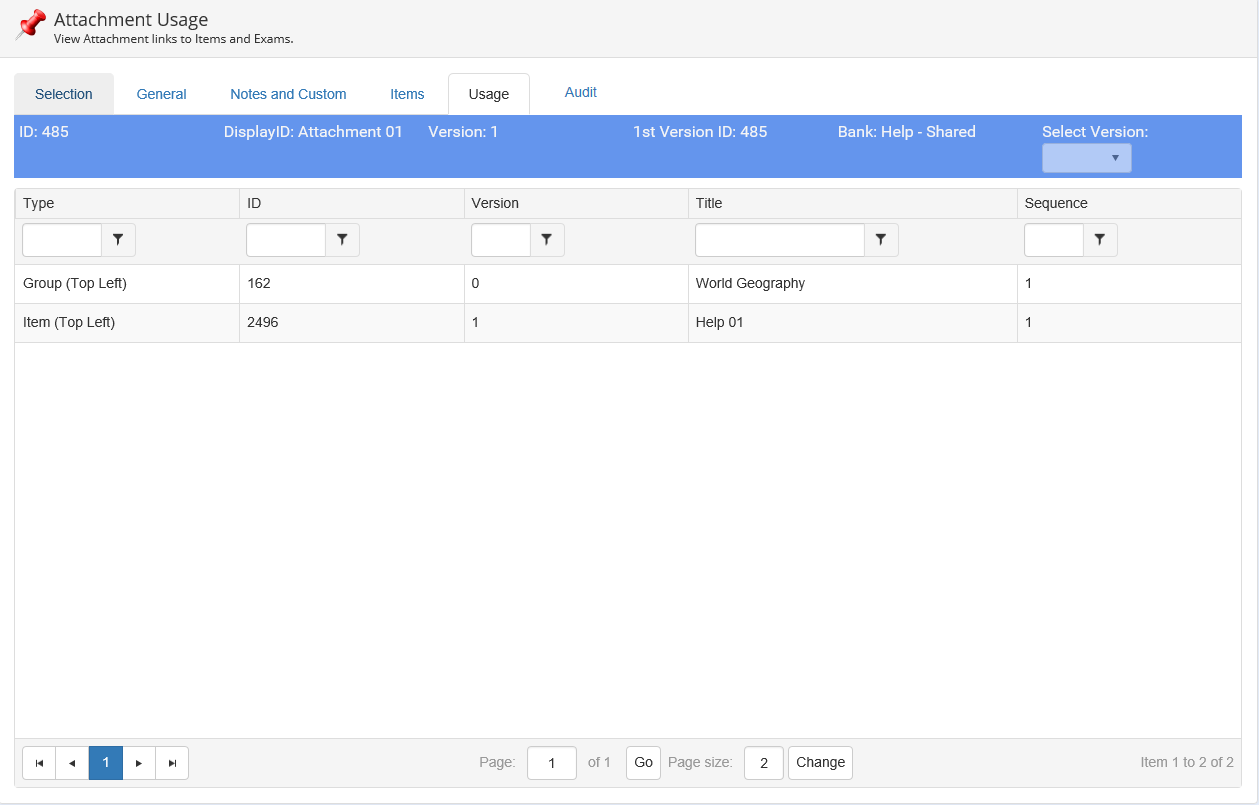Click the red pushpin Attachment Usage icon

tap(31, 24)
